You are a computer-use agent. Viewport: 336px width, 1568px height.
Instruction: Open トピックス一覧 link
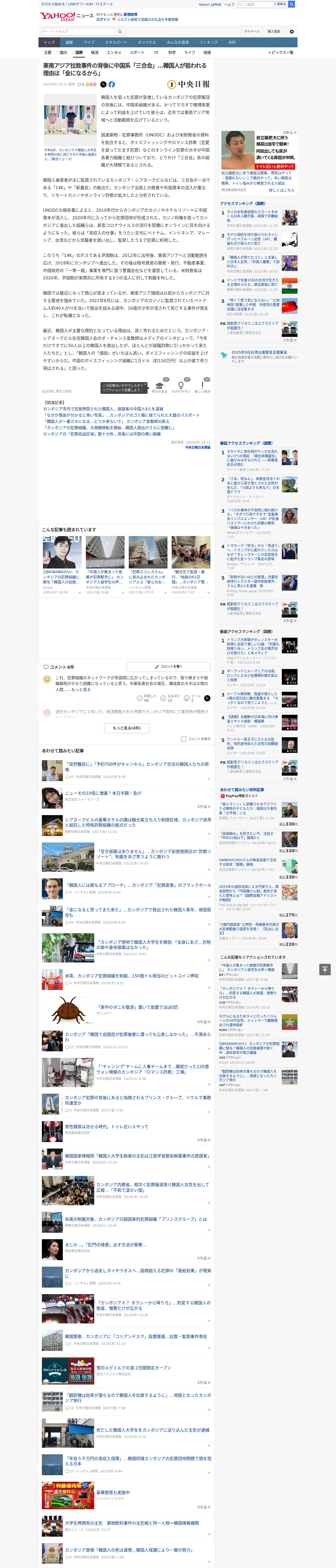point(281,52)
